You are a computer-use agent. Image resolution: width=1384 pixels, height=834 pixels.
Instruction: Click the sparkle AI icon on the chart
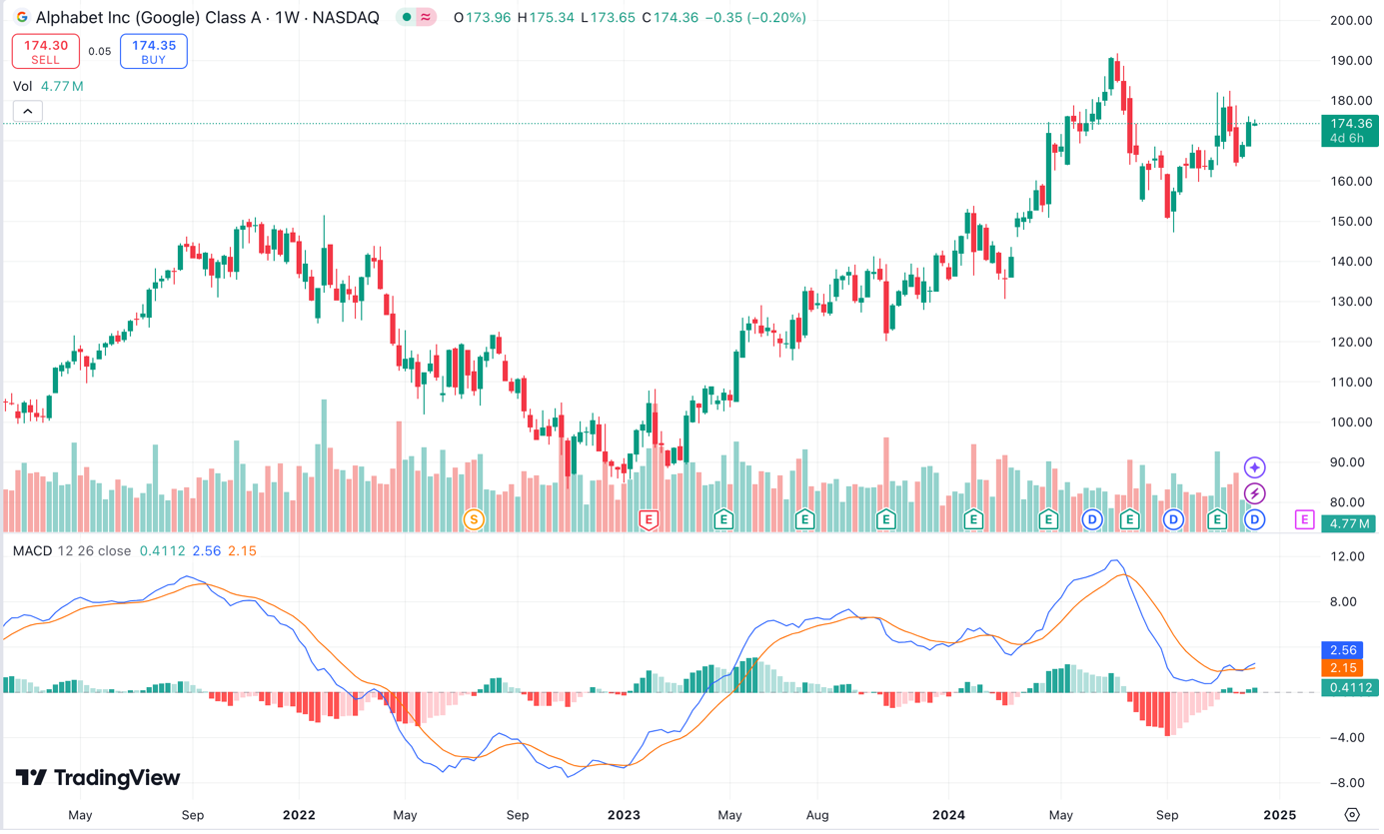[1254, 467]
